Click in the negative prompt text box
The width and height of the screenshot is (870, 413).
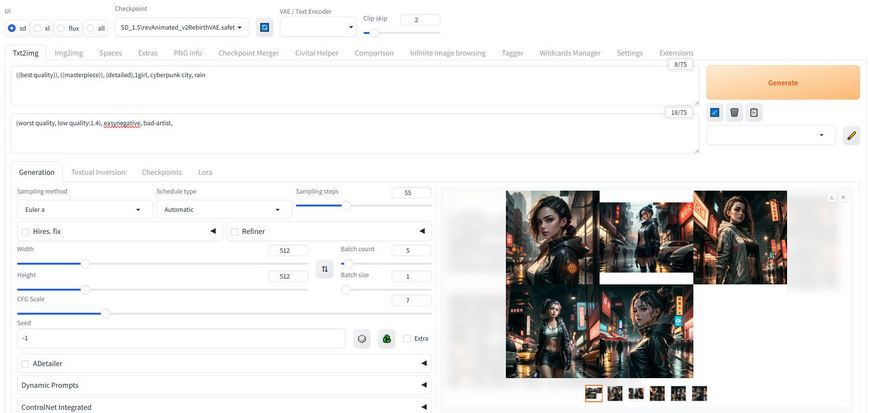click(355, 134)
